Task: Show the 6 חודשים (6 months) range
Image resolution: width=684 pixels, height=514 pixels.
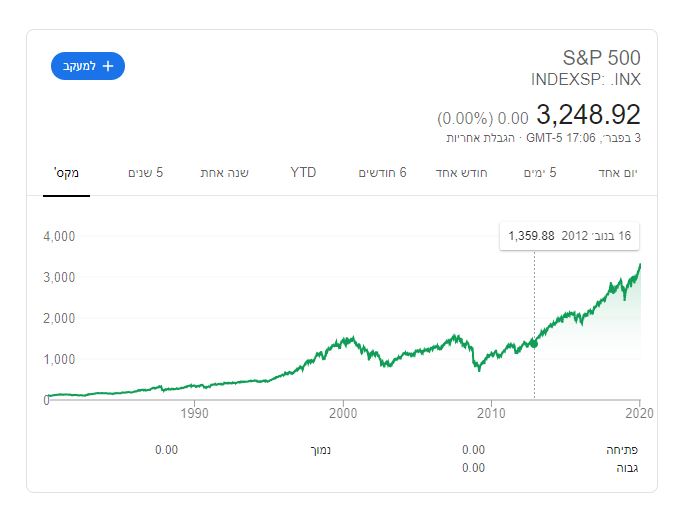Action: tap(382, 173)
